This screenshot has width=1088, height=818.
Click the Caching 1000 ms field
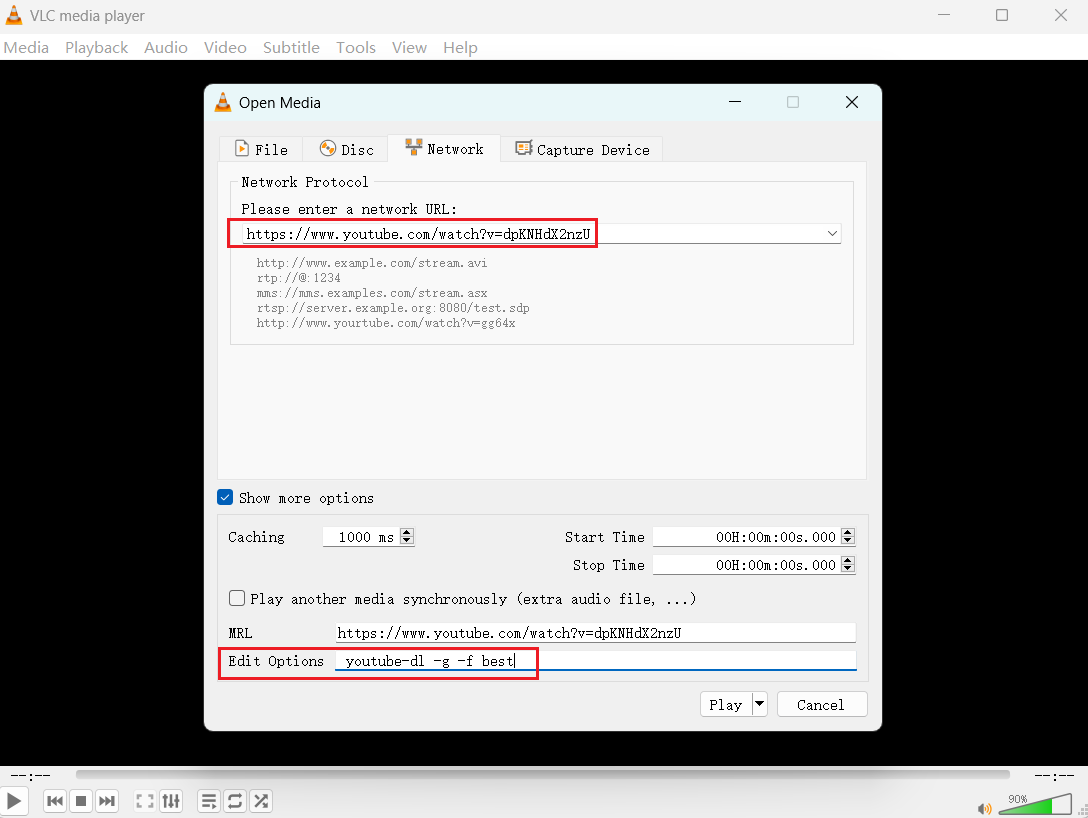pos(362,537)
